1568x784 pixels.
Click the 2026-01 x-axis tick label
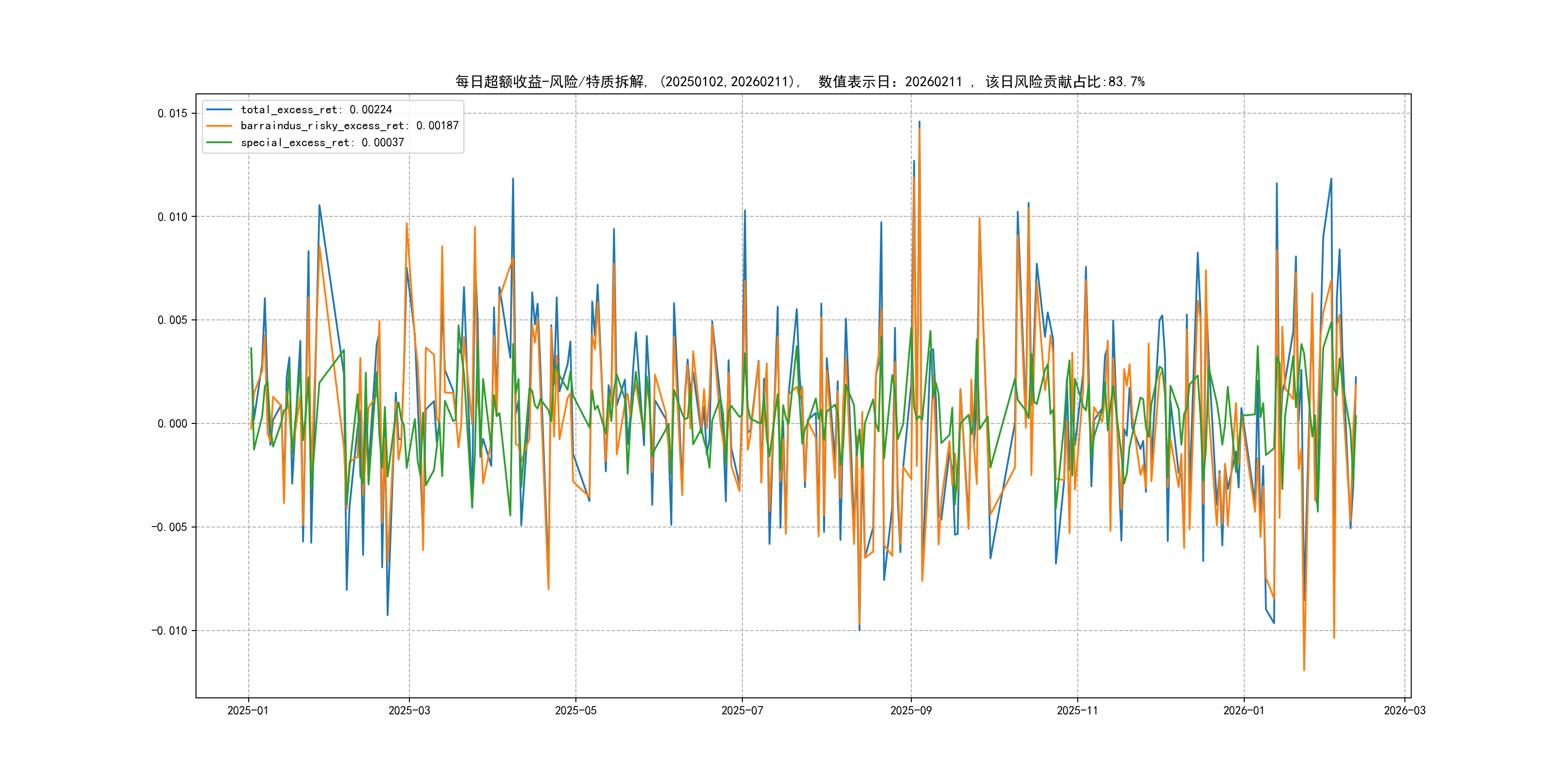coord(1244,710)
